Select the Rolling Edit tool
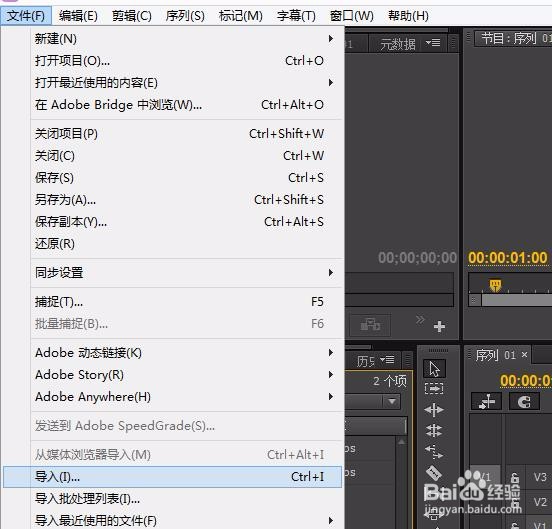The height and width of the screenshot is (529, 552). [434, 430]
